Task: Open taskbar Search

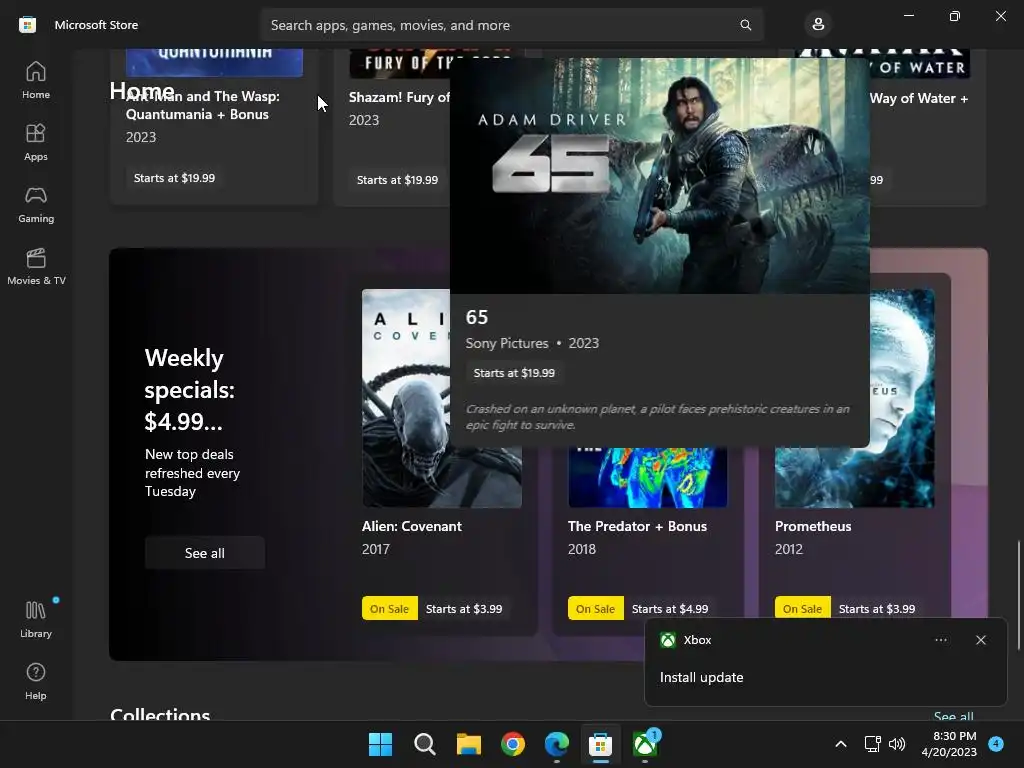Action: click(x=424, y=744)
